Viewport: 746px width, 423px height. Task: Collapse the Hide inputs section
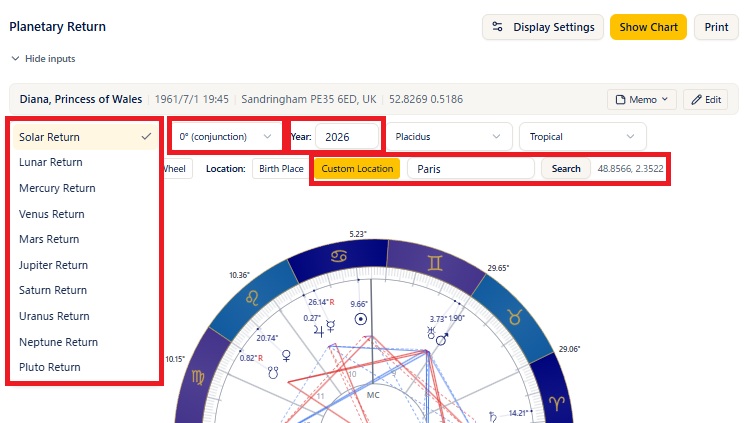click(43, 59)
